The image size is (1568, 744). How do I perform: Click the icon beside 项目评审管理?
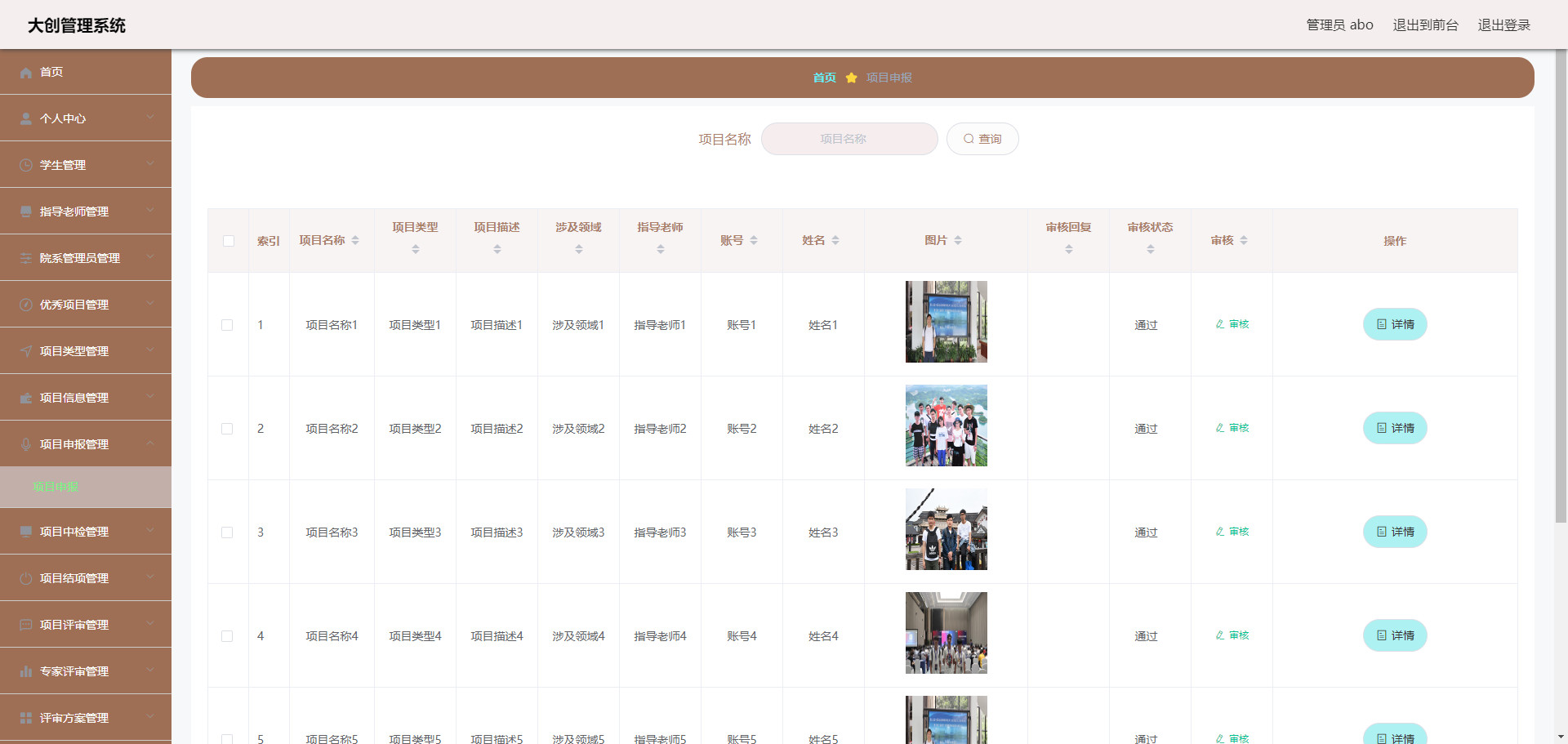26,626
